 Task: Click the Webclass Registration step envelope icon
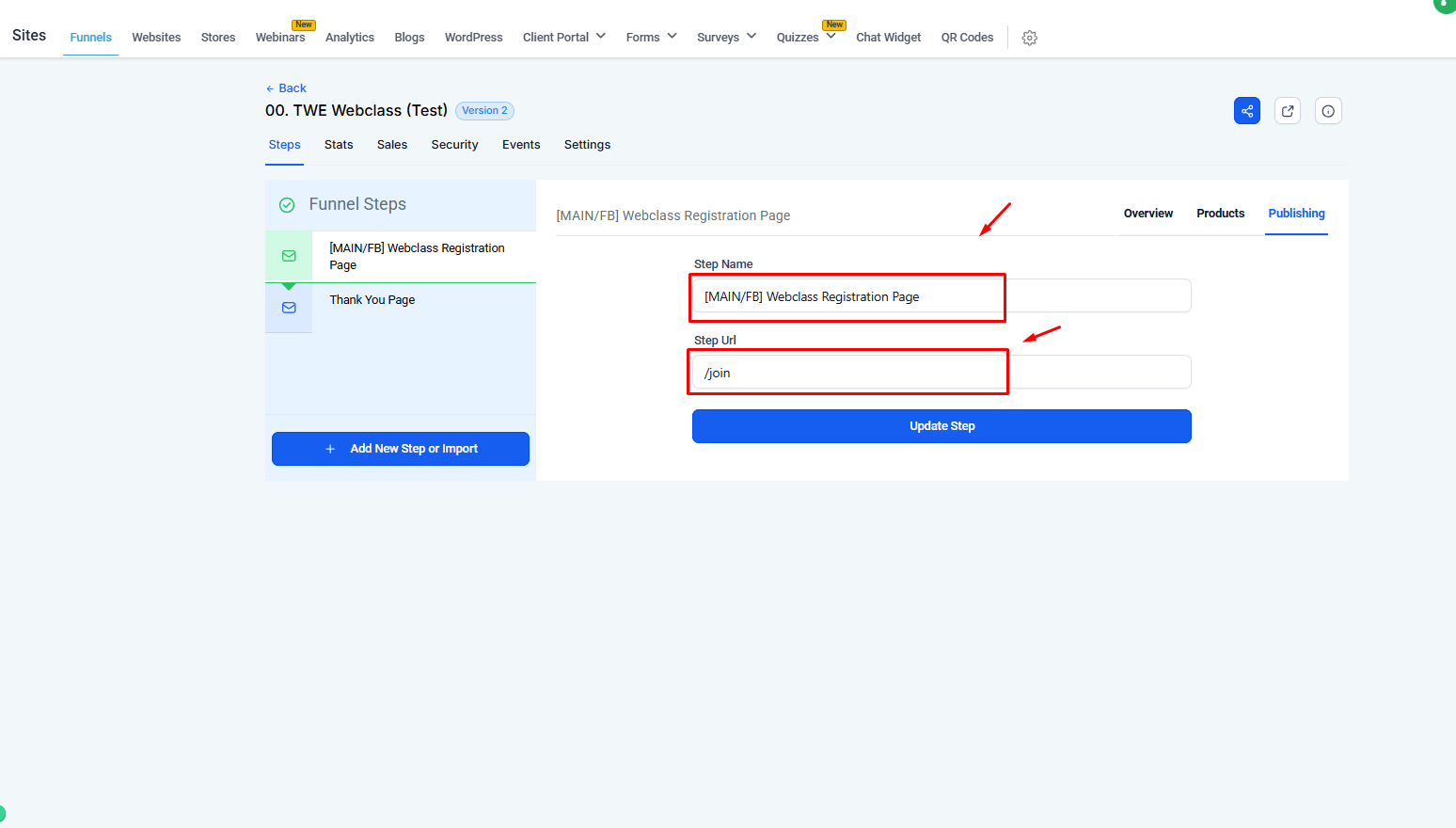coord(289,256)
